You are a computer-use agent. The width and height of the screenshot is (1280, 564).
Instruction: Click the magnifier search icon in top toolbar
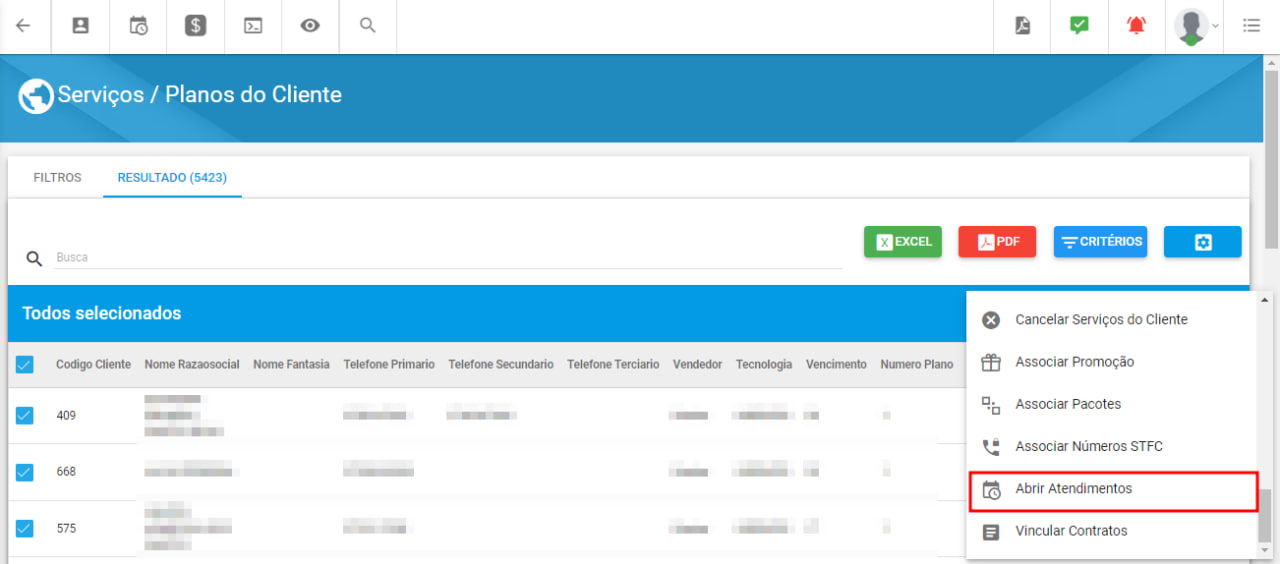(368, 26)
